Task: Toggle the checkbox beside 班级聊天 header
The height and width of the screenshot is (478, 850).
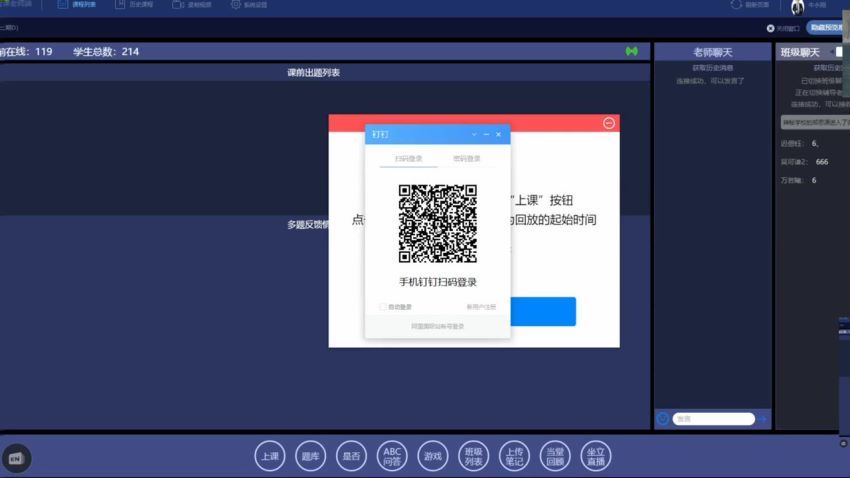Action: coord(840,52)
